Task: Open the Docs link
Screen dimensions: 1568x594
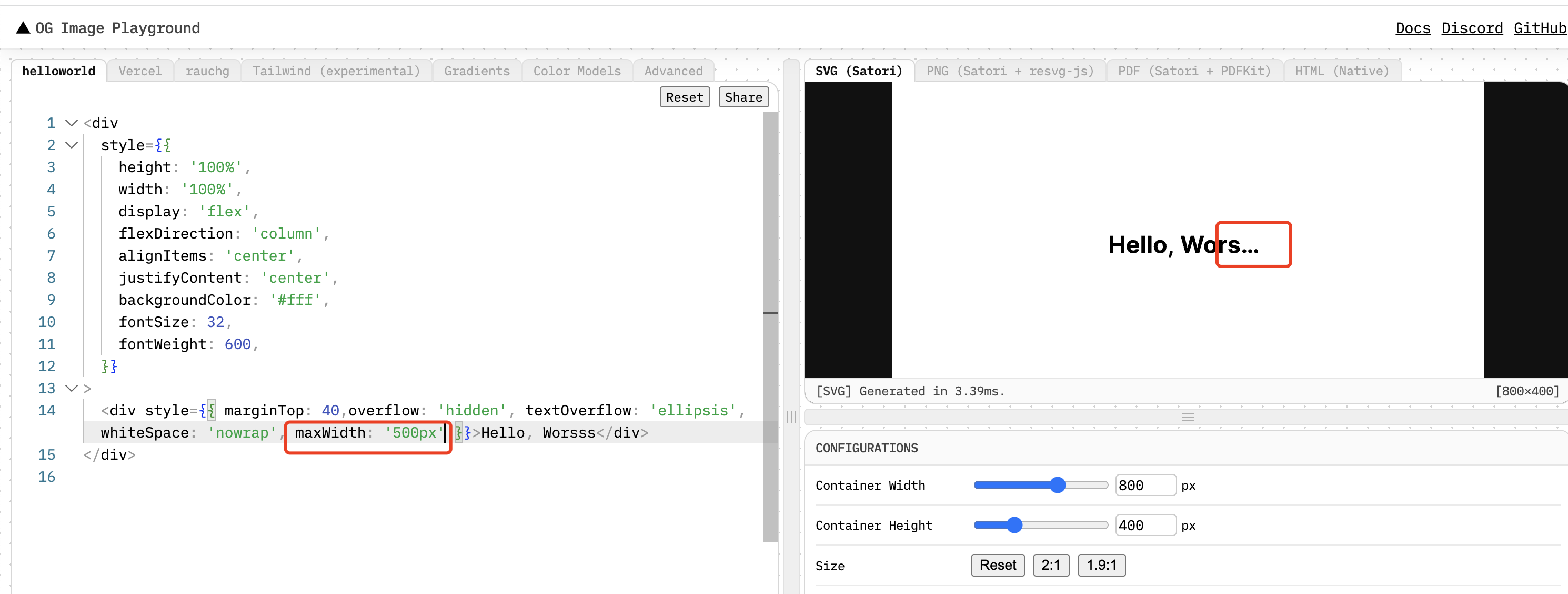Action: [x=1412, y=27]
